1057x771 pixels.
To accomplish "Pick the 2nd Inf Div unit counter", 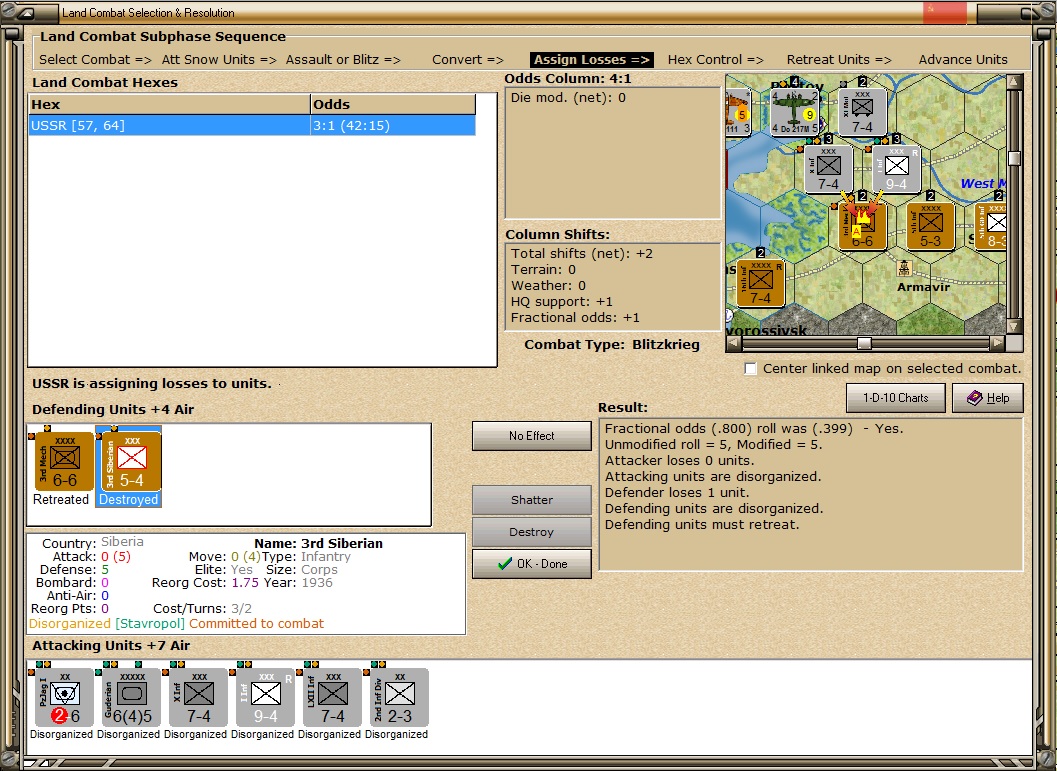I will point(398,698).
